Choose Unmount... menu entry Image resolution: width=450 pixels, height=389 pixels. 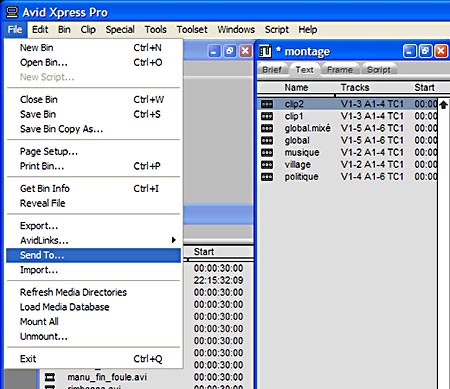93,336
